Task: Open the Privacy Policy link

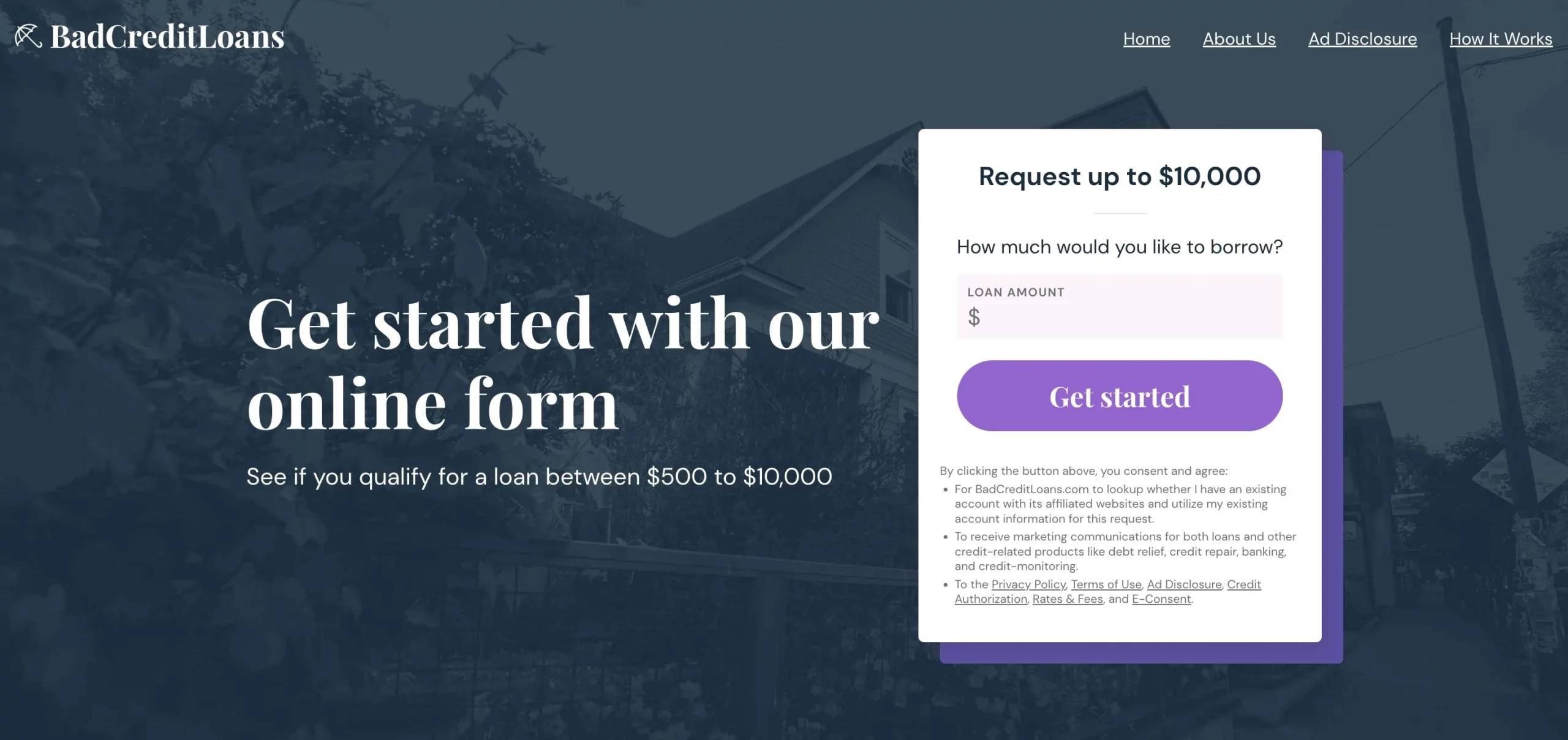Action: [x=1028, y=584]
